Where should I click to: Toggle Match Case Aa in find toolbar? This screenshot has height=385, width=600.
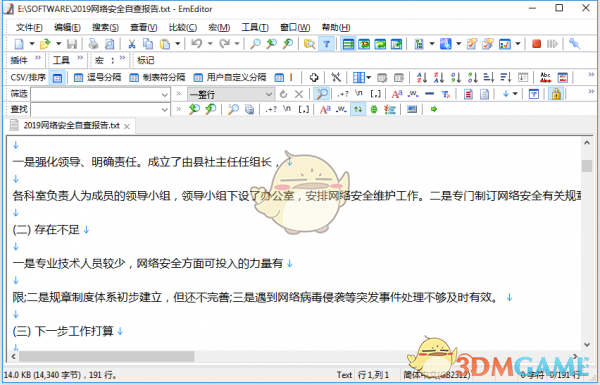[325, 109]
